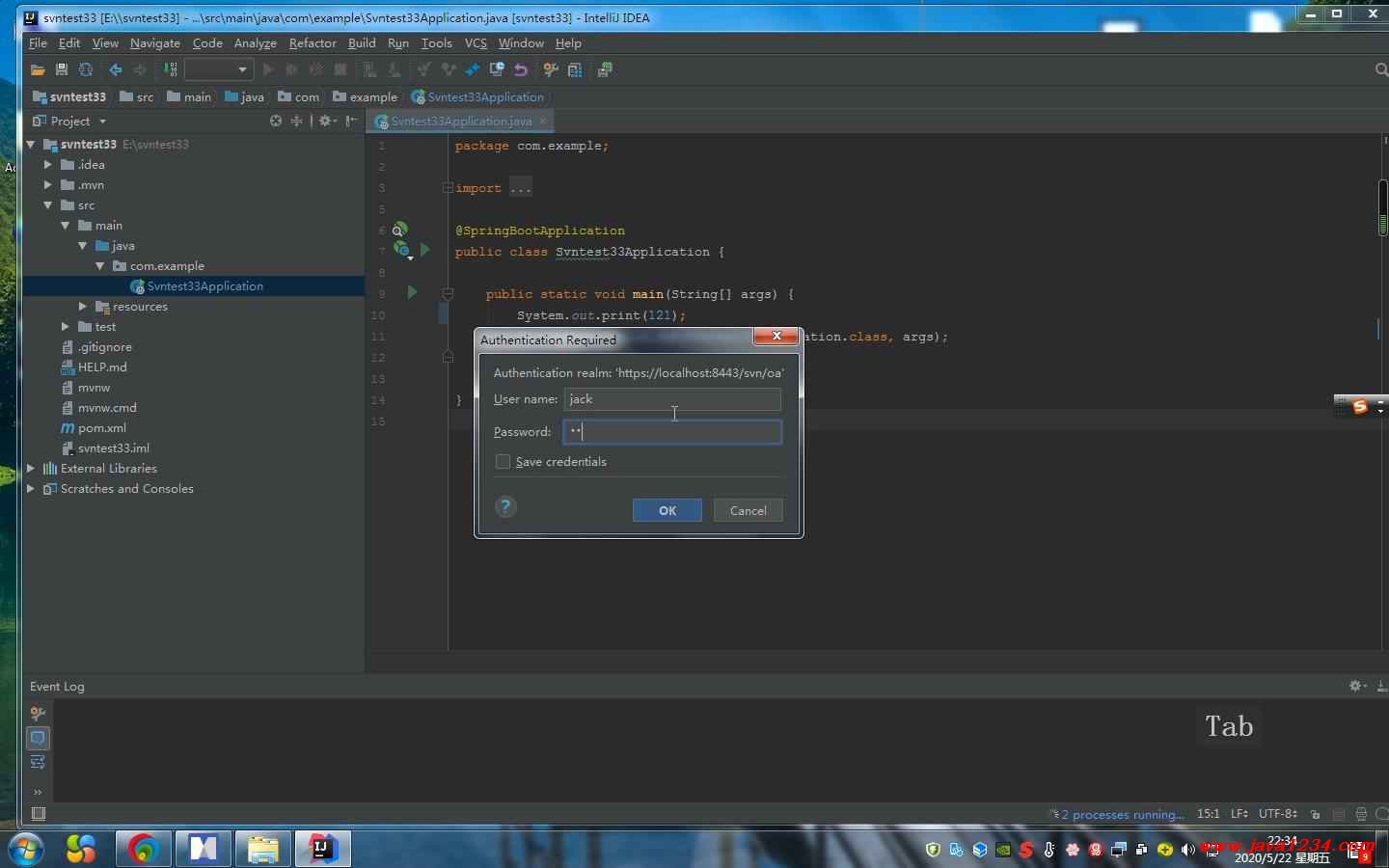Click the VCS Update Project icon

click(424, 69)
